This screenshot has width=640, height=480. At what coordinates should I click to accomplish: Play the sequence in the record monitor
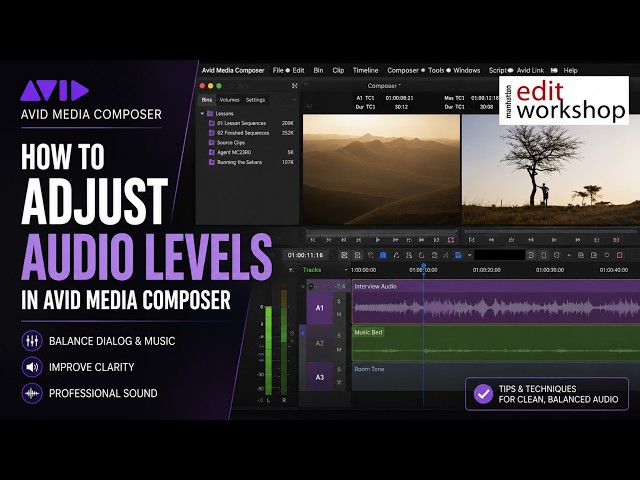(x=553, y=240)
